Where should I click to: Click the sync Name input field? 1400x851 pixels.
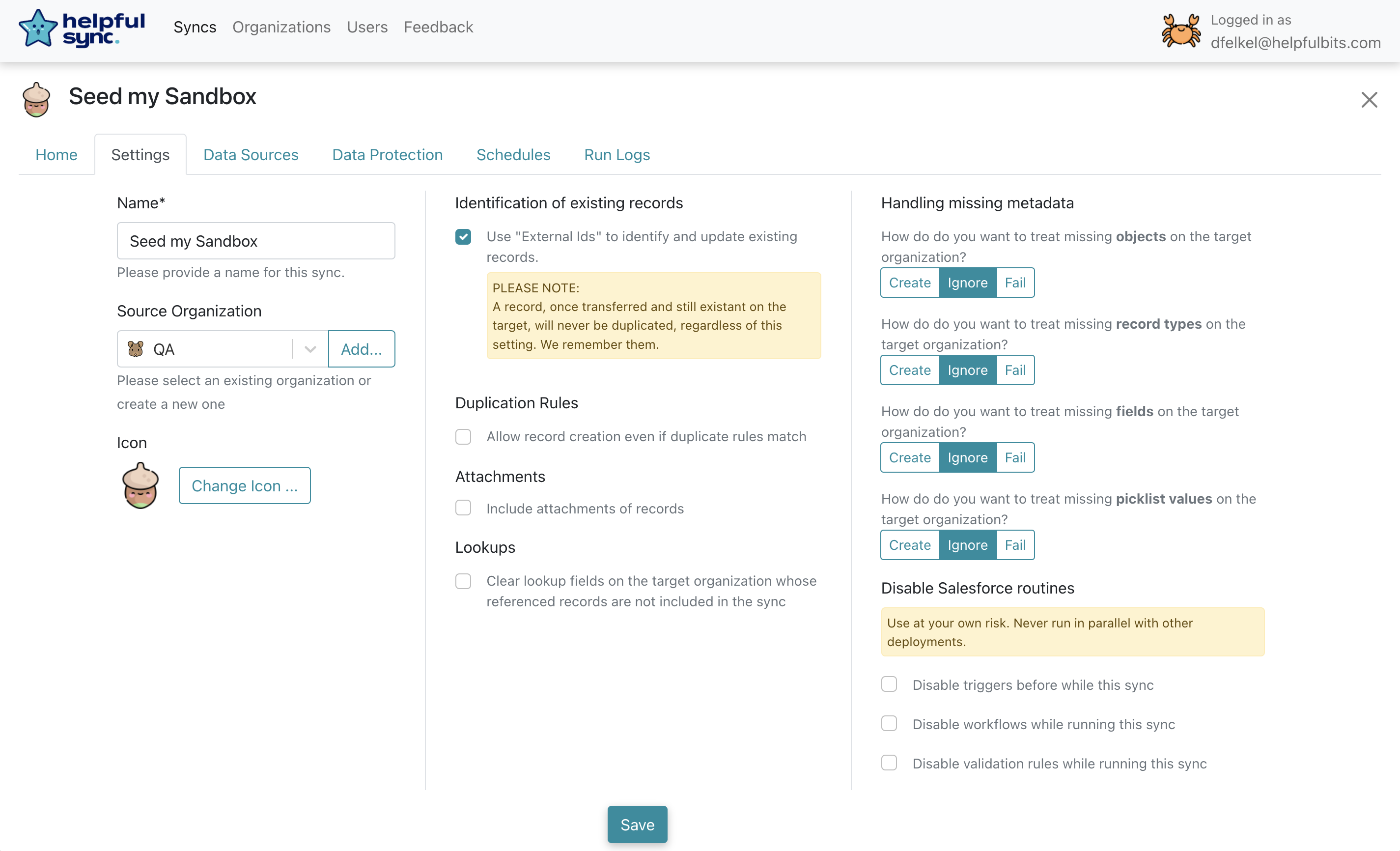(255, 240)
